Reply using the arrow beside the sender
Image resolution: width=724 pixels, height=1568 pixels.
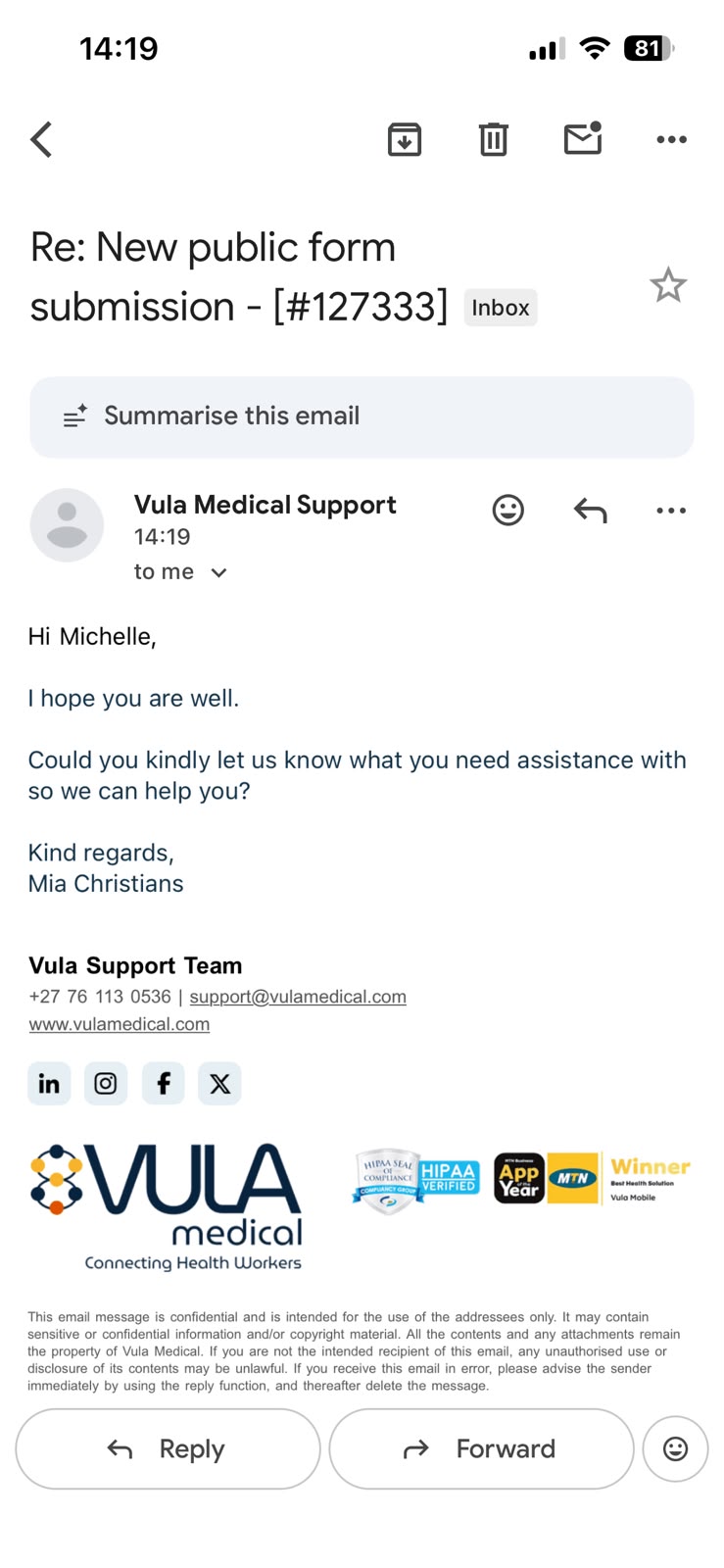(x=590, y=510)
